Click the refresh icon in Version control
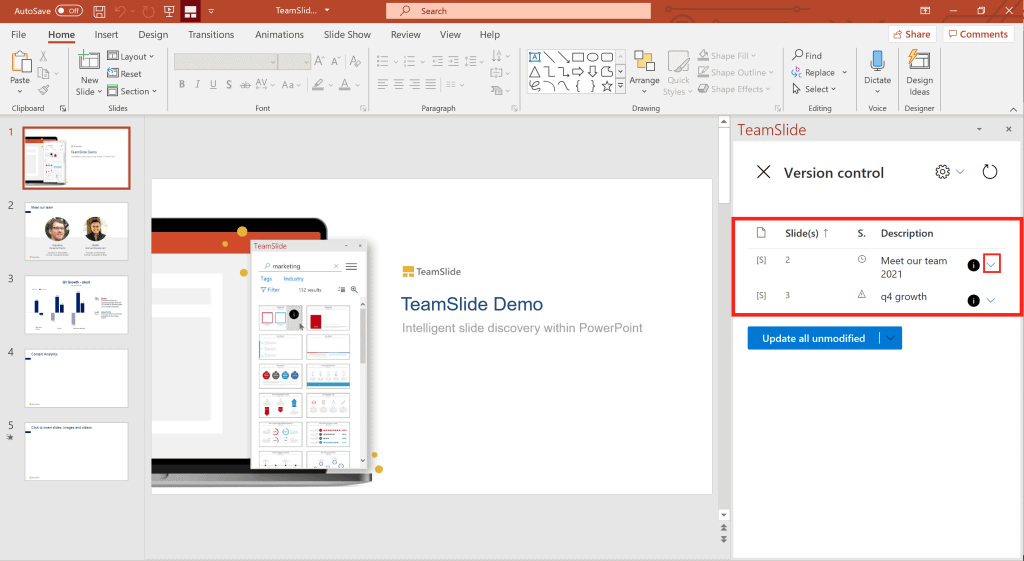 tap(990, 172)
